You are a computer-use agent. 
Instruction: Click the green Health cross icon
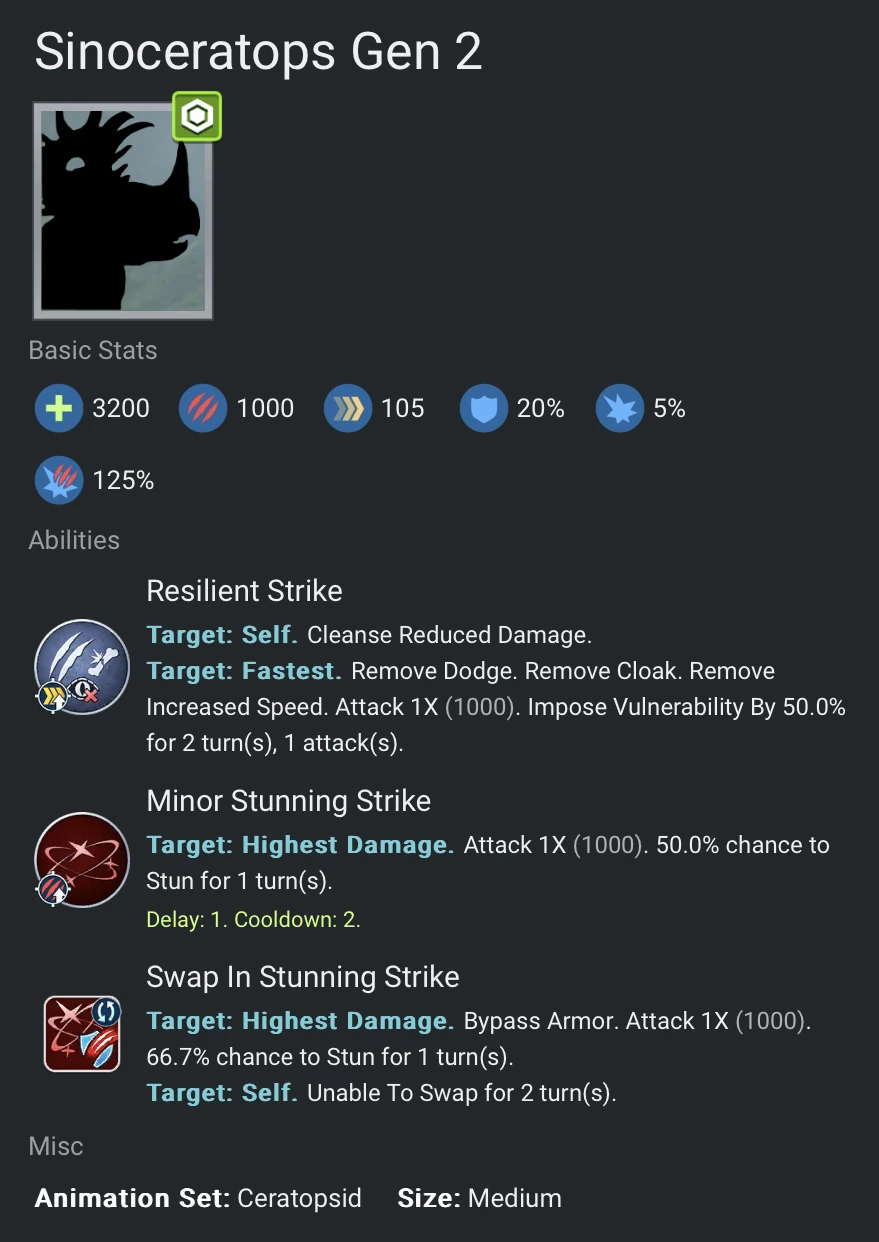[x=59, y=408]
